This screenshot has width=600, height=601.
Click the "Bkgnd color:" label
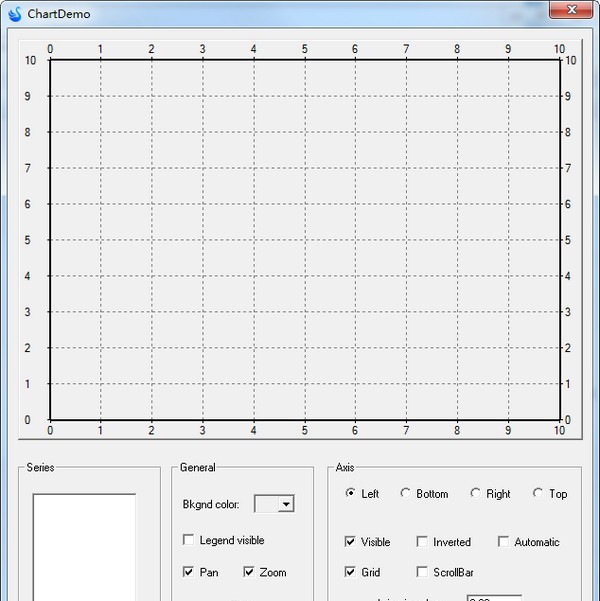[x=211, y=504]
